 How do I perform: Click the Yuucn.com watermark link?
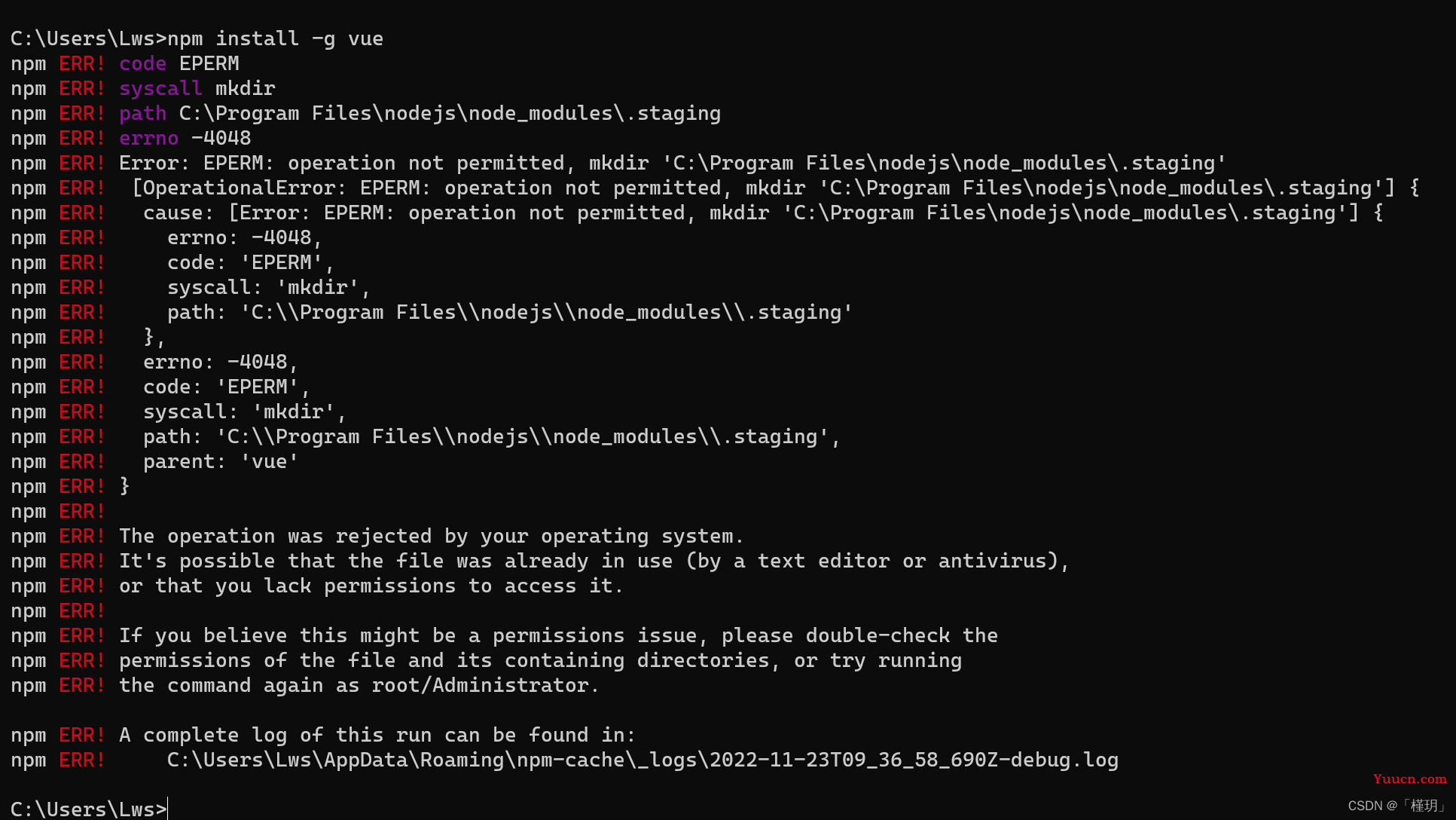pyautogui.click(x=1409, y=779)
